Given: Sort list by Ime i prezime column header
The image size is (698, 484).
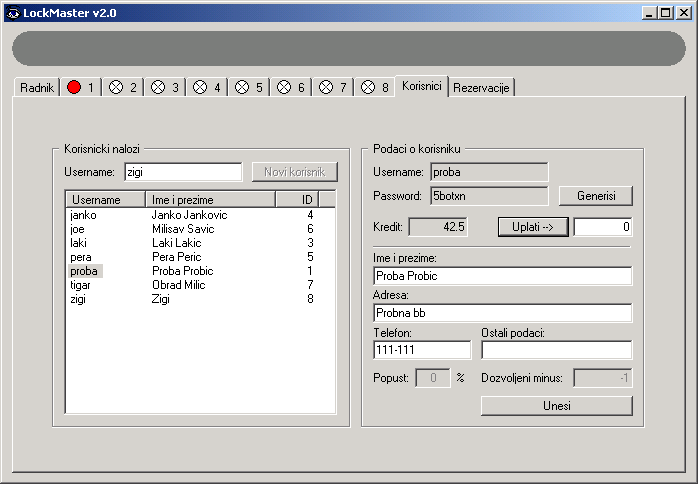Looking at the screenshot, I should pos(211,199).
